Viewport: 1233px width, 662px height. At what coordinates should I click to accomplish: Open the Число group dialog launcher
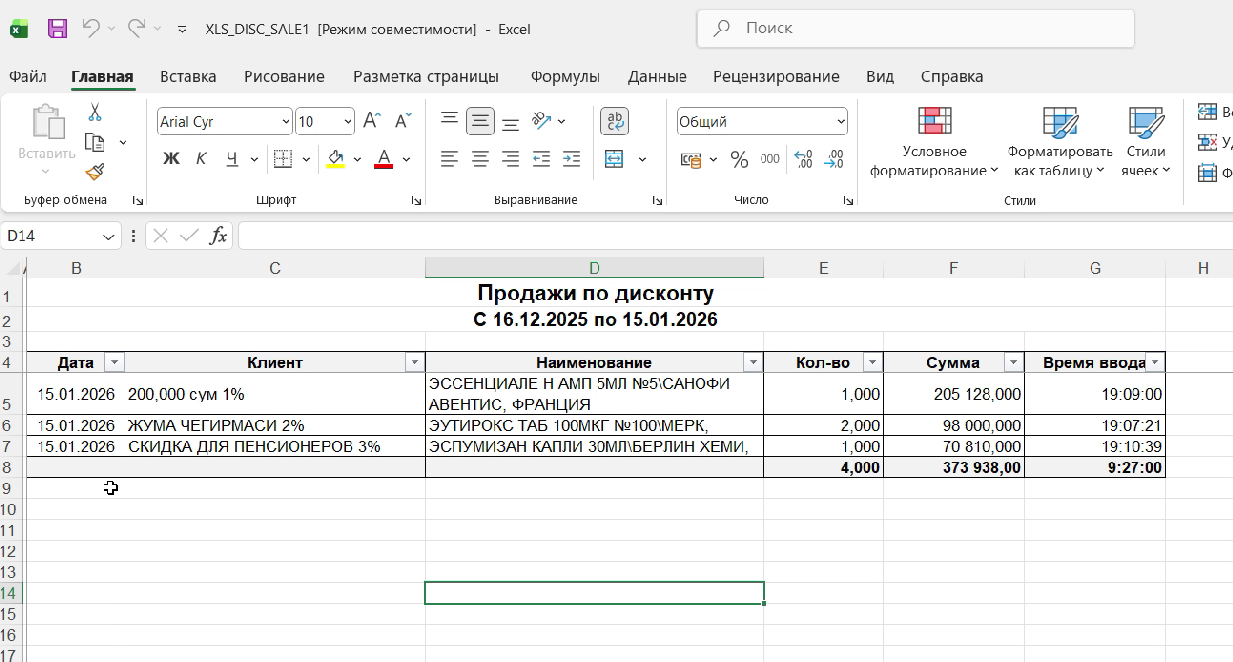(x=848, y=201)
